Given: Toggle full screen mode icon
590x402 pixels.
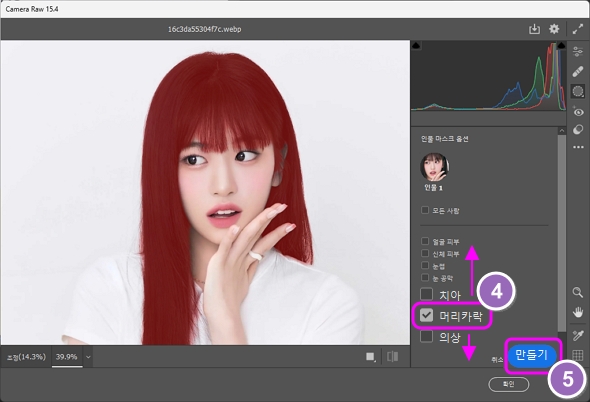Looking at the screenshot, I should [x=578, y=29].
